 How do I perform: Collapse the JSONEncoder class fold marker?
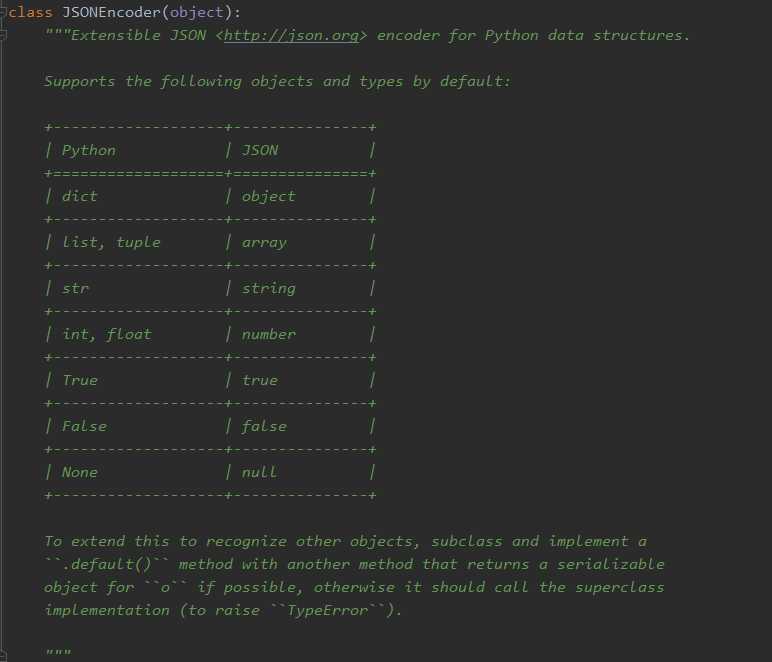click(2, 12)
